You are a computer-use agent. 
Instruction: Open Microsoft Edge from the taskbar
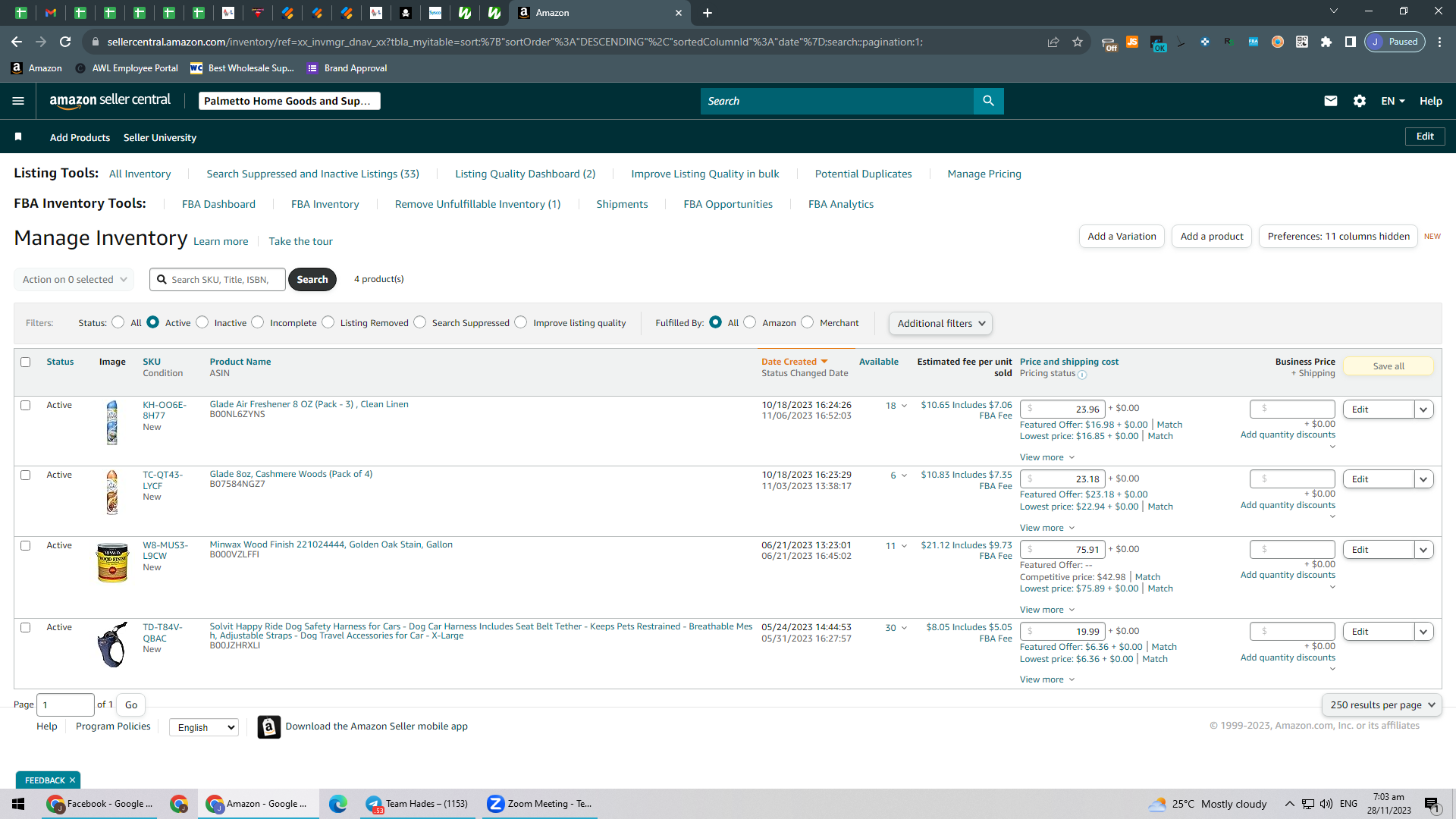coord(338,804)
